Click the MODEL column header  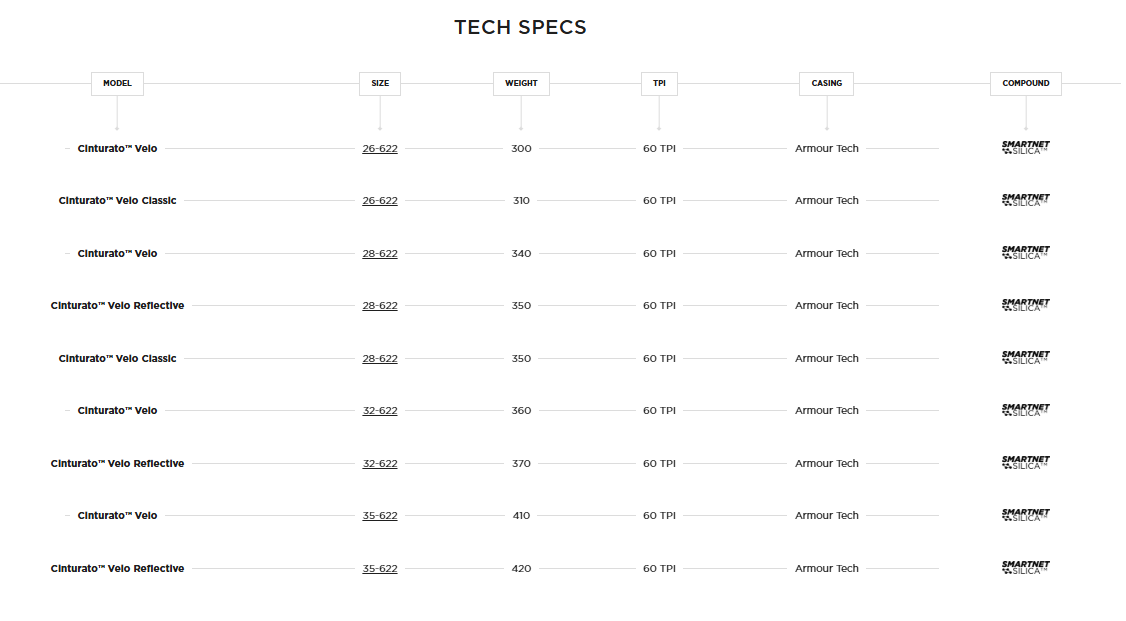tap(117, 84)
